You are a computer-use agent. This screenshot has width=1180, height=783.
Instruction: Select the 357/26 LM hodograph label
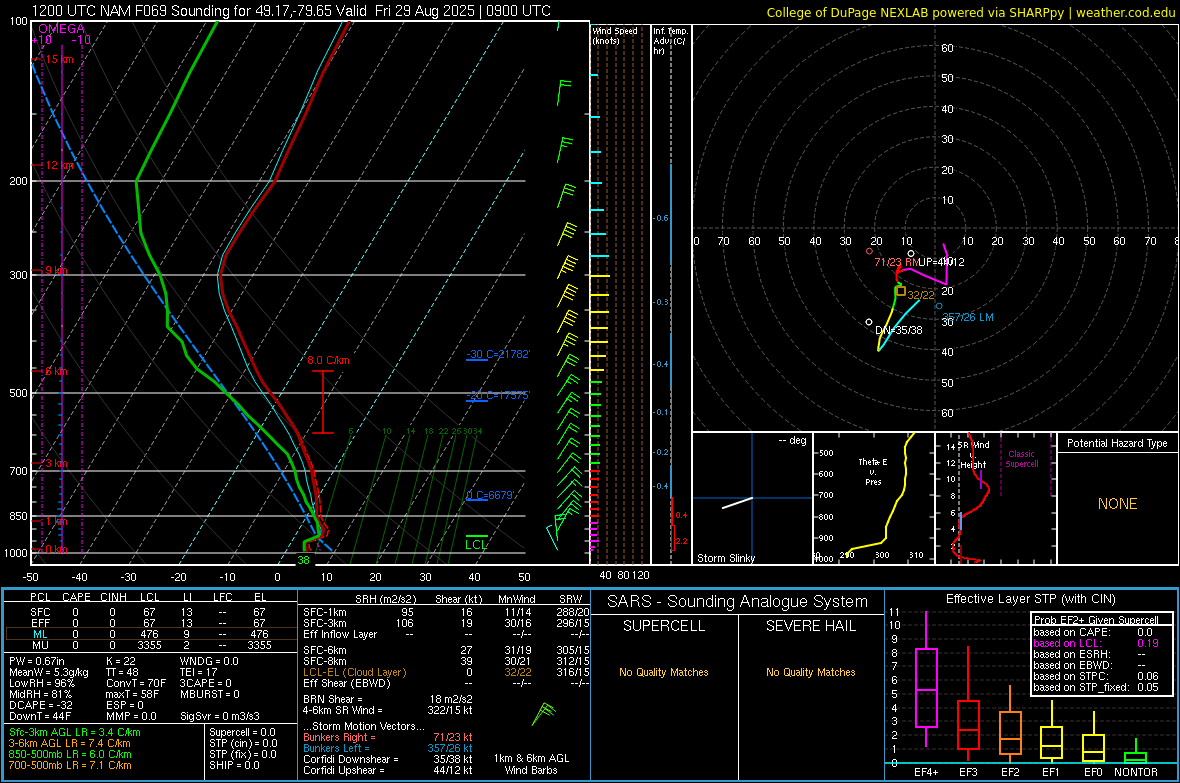[968, 317]
